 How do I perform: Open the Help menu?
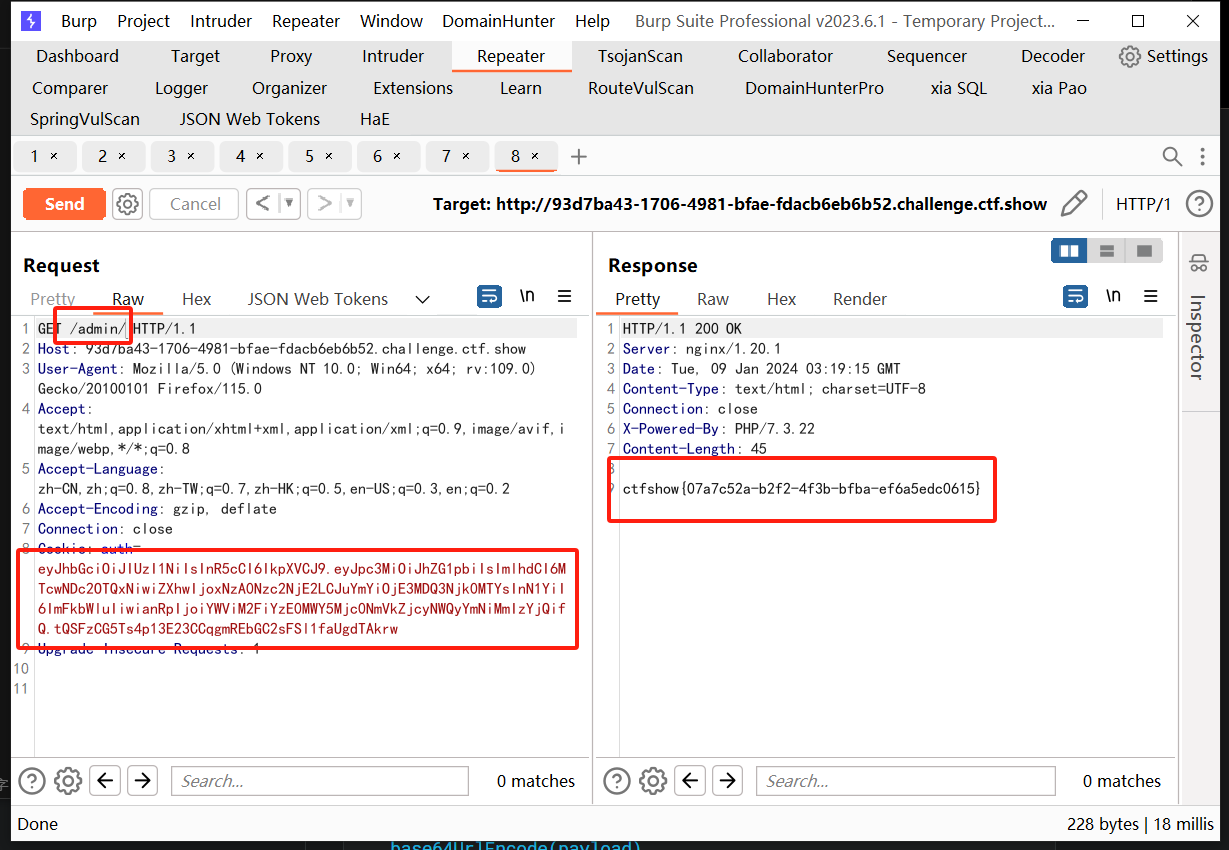coord(592,21)
